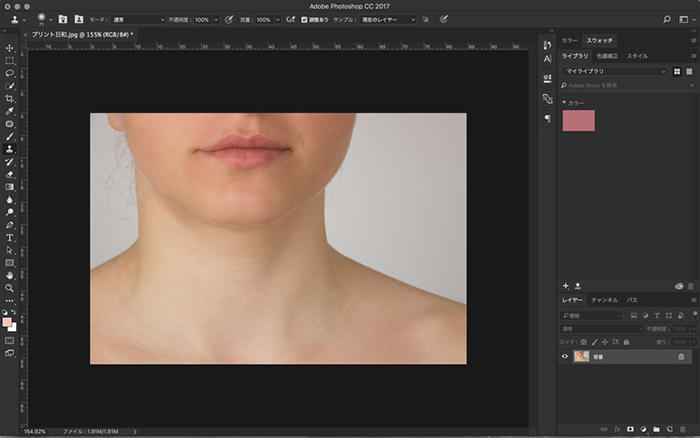Open layer style fx menu

[617, 430]
